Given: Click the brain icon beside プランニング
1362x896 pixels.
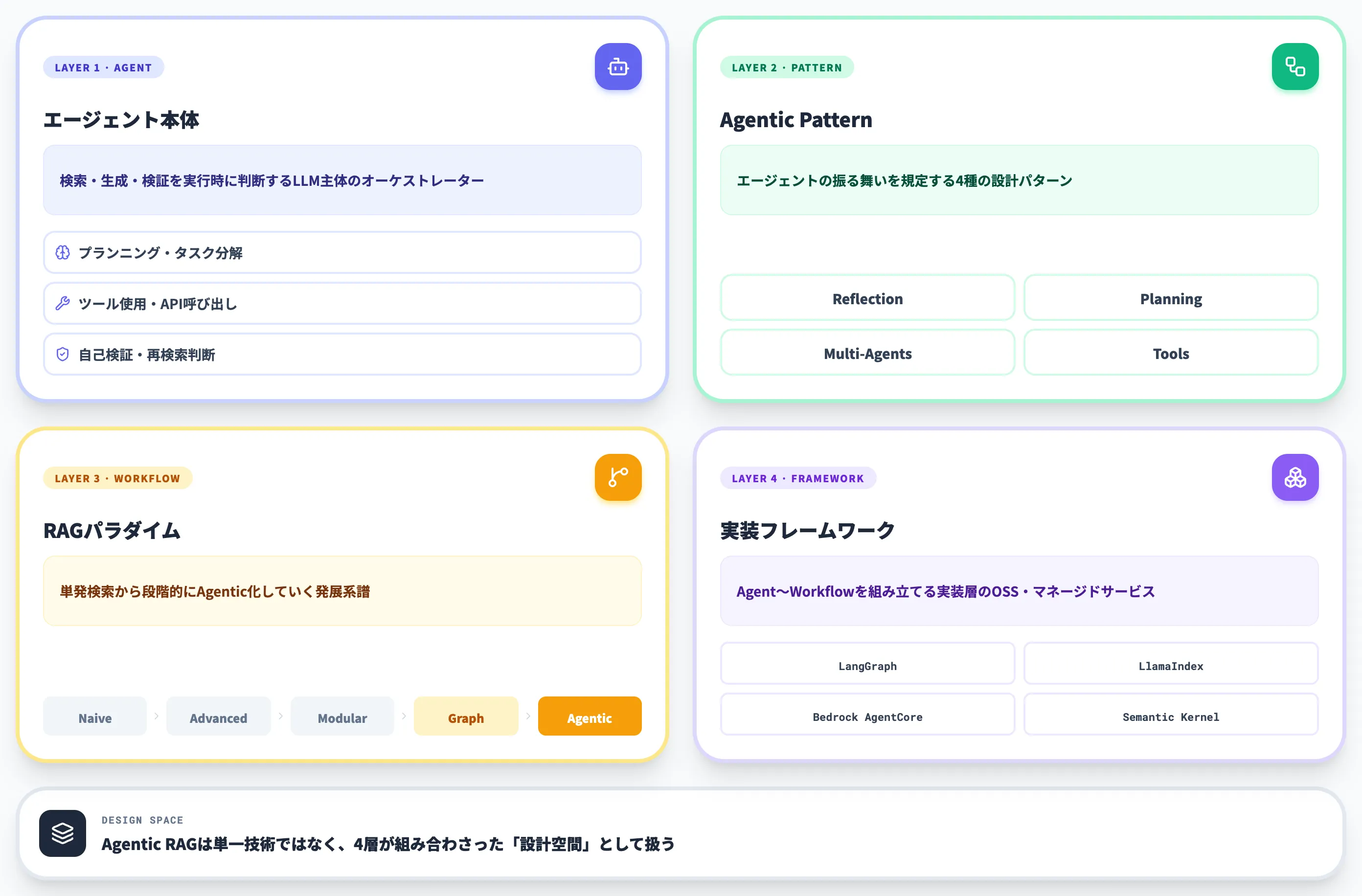Looking at the screenshot, I should pos(63,252).
